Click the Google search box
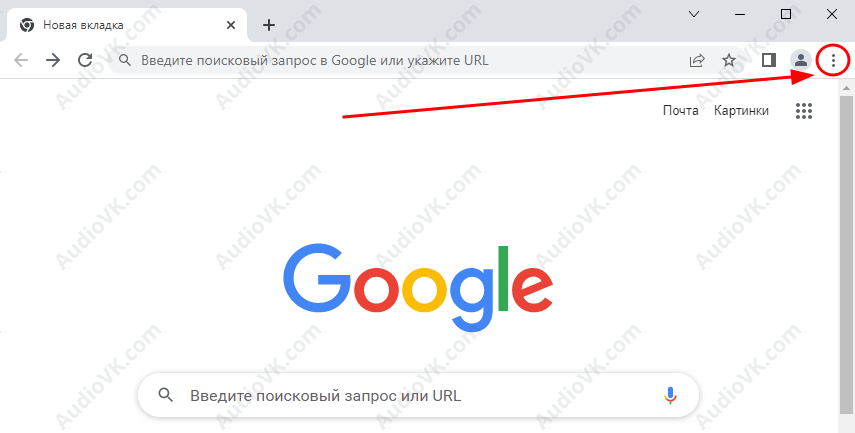This screenshot has height=433, width=855. (418, 395)
